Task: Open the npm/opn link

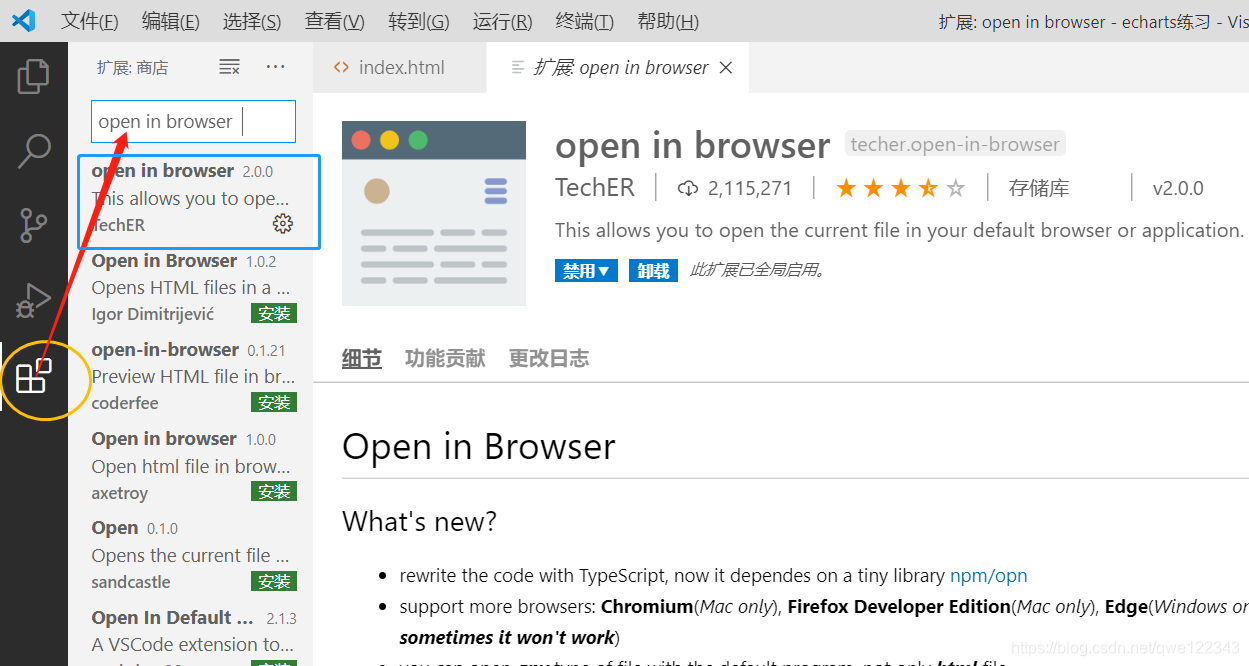Action: point(988,575)
